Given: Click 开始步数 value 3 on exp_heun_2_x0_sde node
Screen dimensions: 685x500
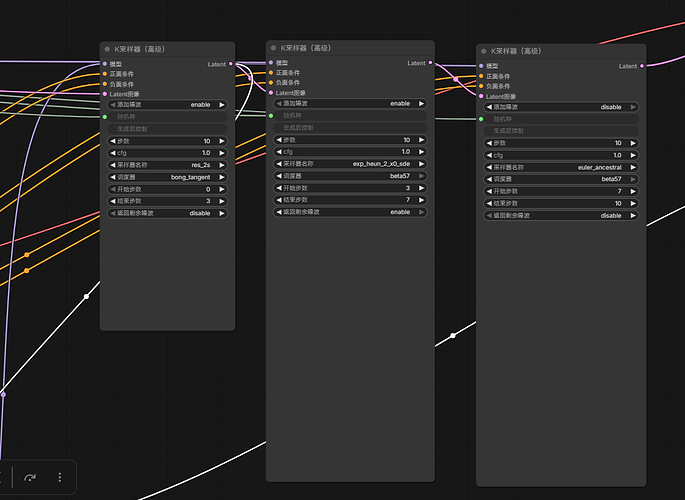Looking at the screenshot, I should [x=408, y=188].
